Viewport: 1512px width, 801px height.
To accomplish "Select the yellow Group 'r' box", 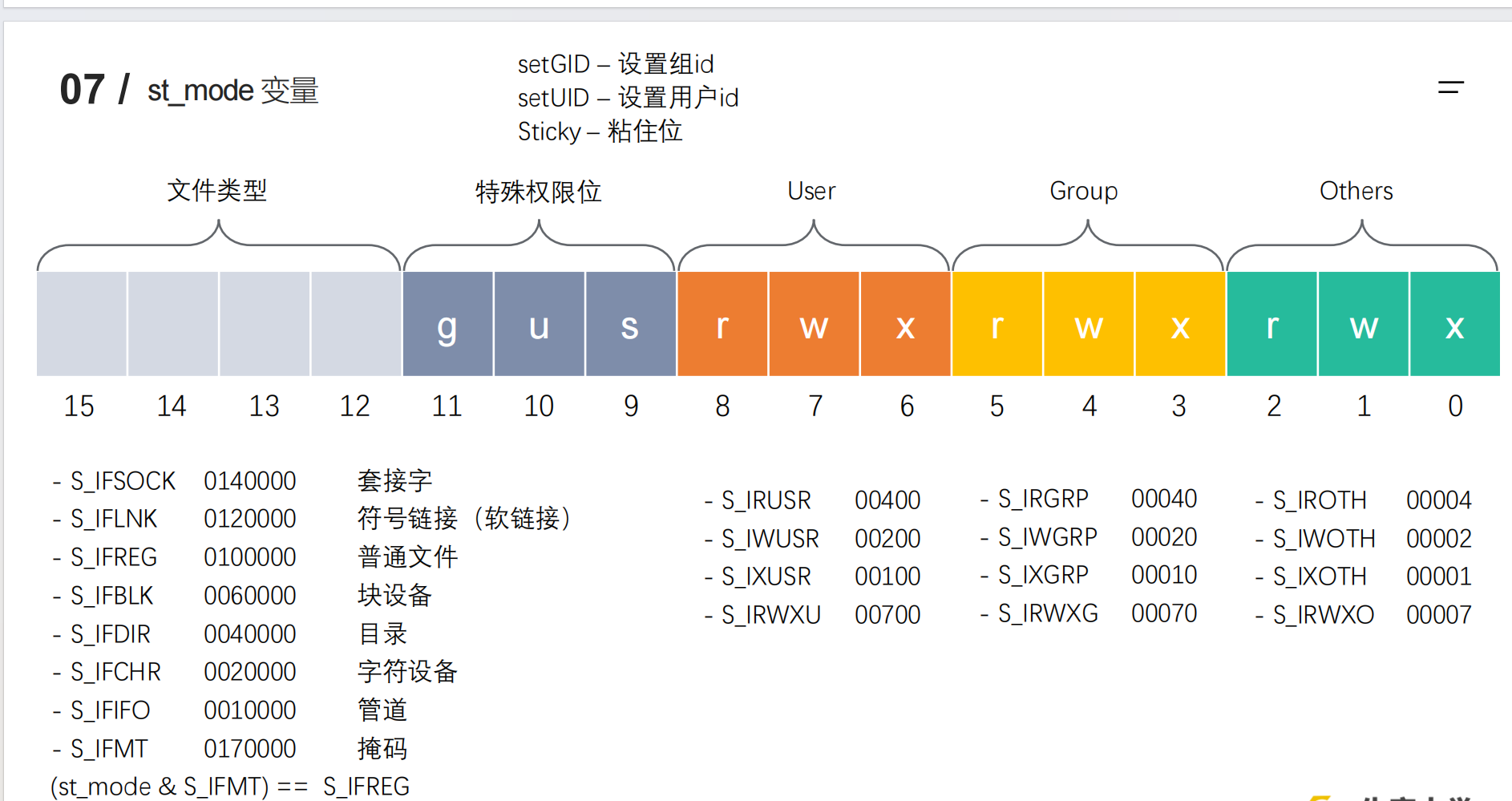I will click(x=997, y=324).
